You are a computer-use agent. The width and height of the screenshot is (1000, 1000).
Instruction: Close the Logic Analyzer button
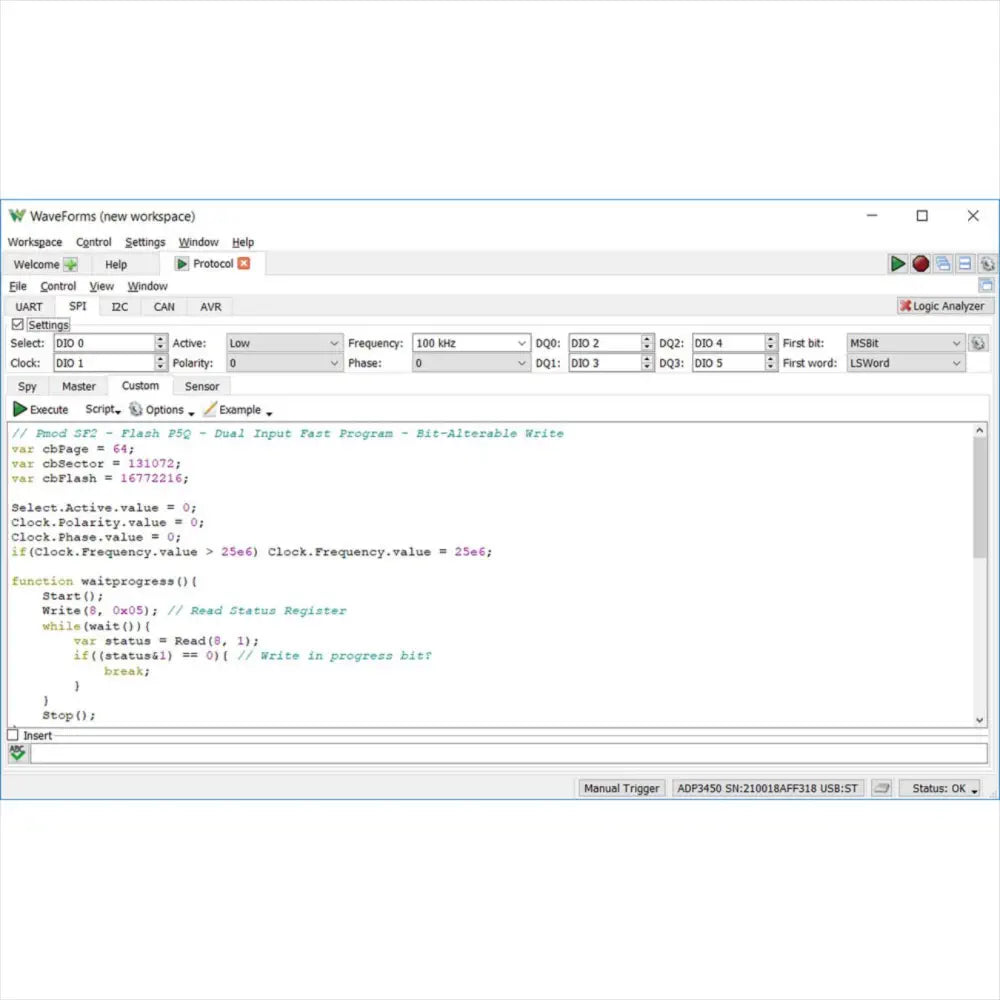click(906, 306)
